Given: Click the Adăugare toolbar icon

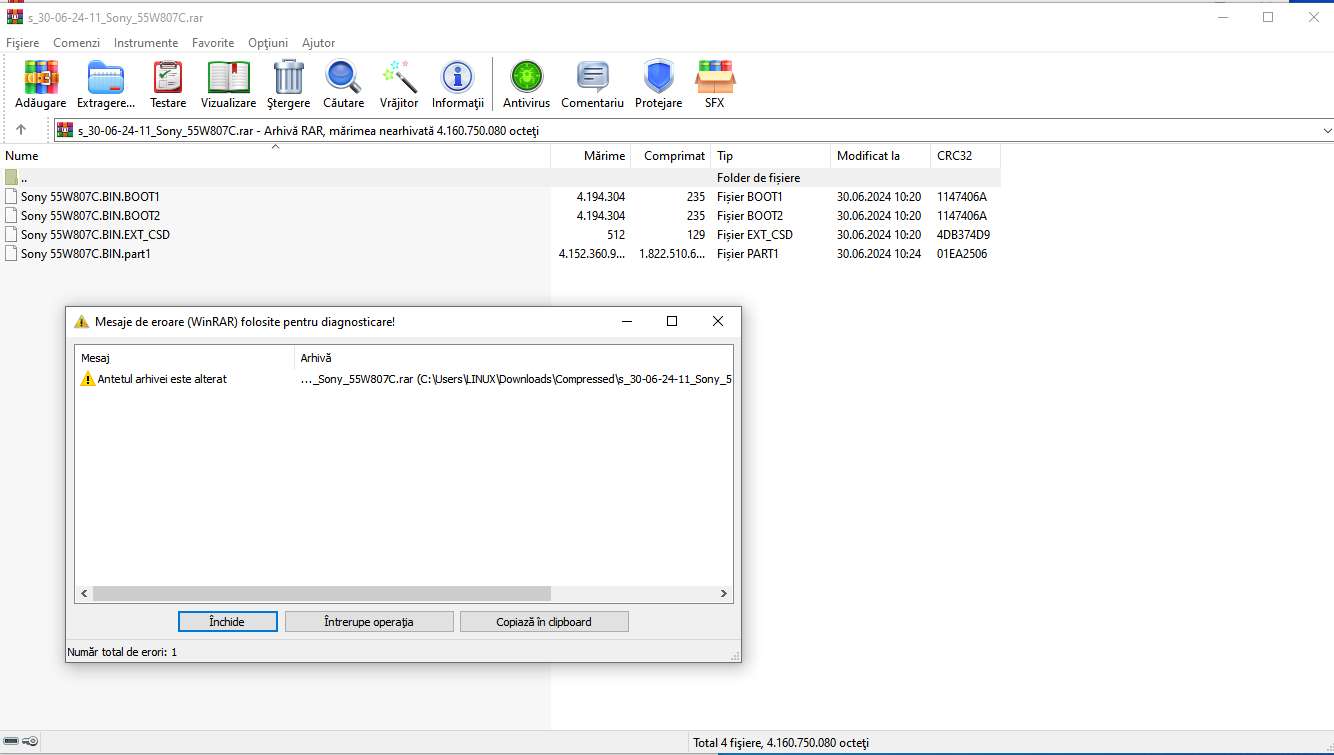Looking at the screenshot, I should 41,77.
